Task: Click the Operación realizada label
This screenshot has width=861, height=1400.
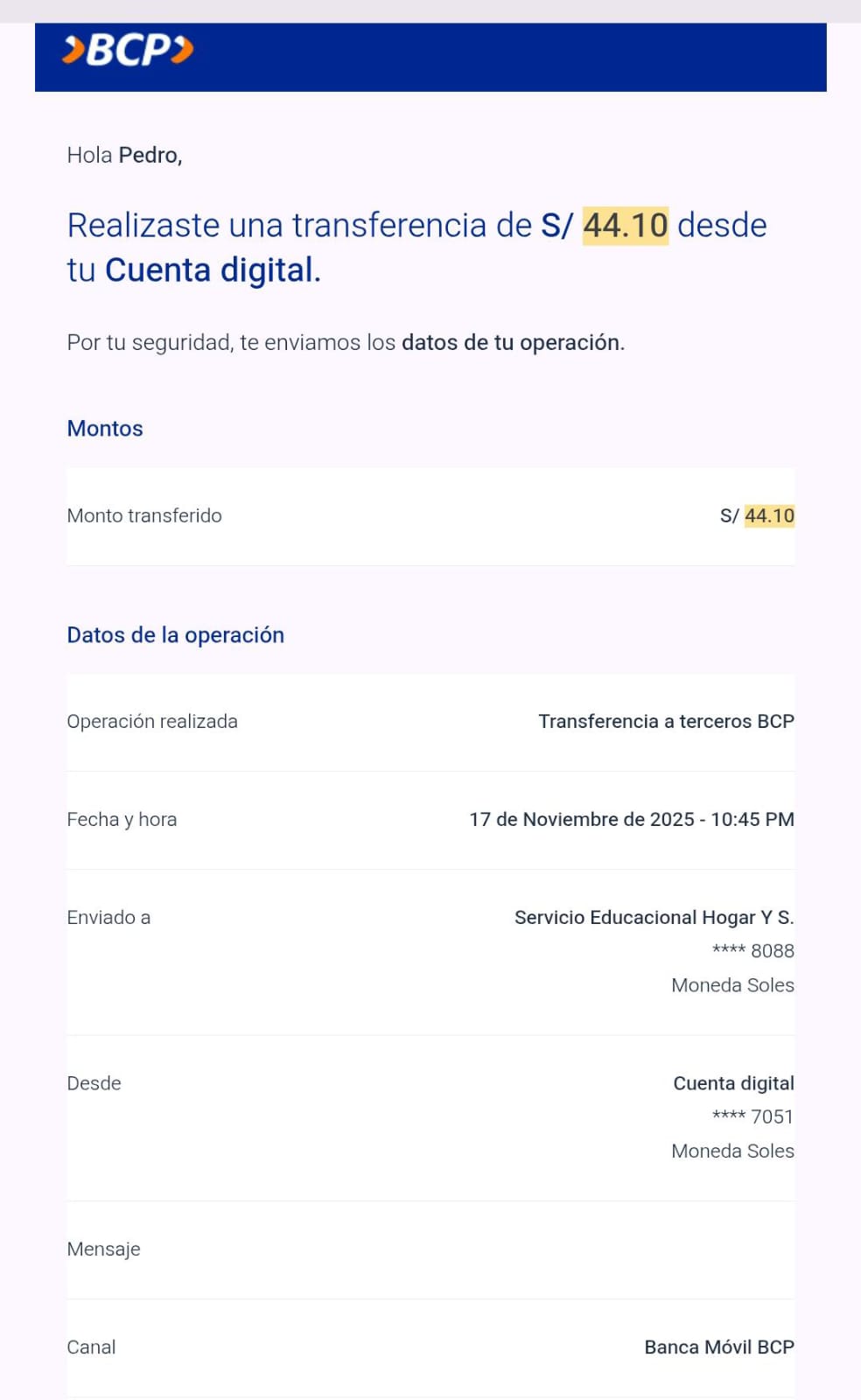Action: [x=152, y=722]
